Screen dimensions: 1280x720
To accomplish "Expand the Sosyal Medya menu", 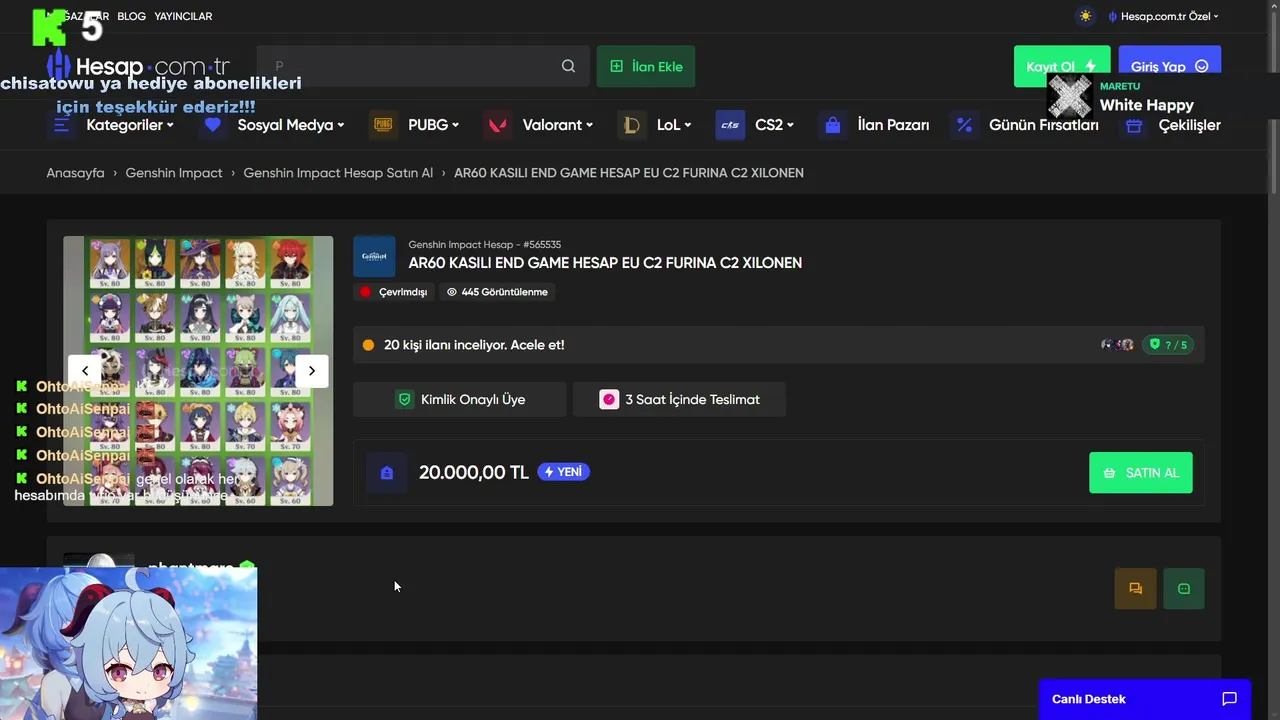I will coord(290,125).
